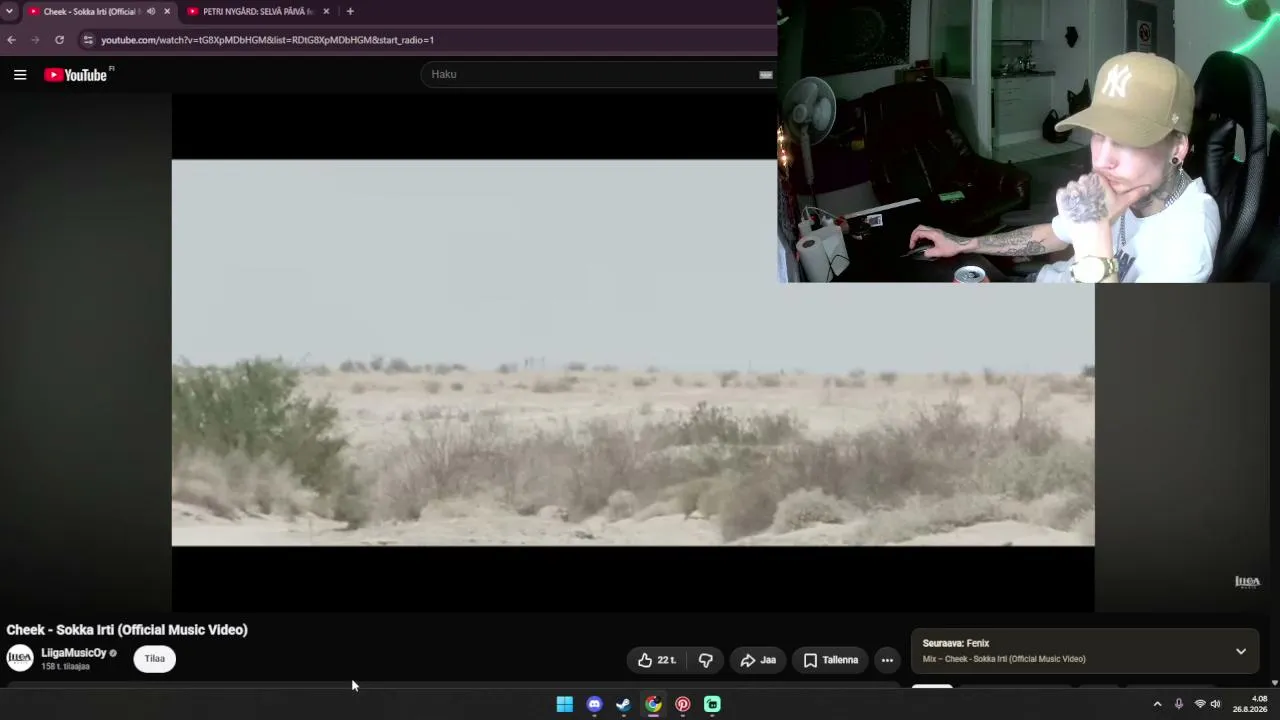Select the '158 t. tilaajaa' subscriber count
This screenshot has height=720, width=1280.
click(65, 666)
